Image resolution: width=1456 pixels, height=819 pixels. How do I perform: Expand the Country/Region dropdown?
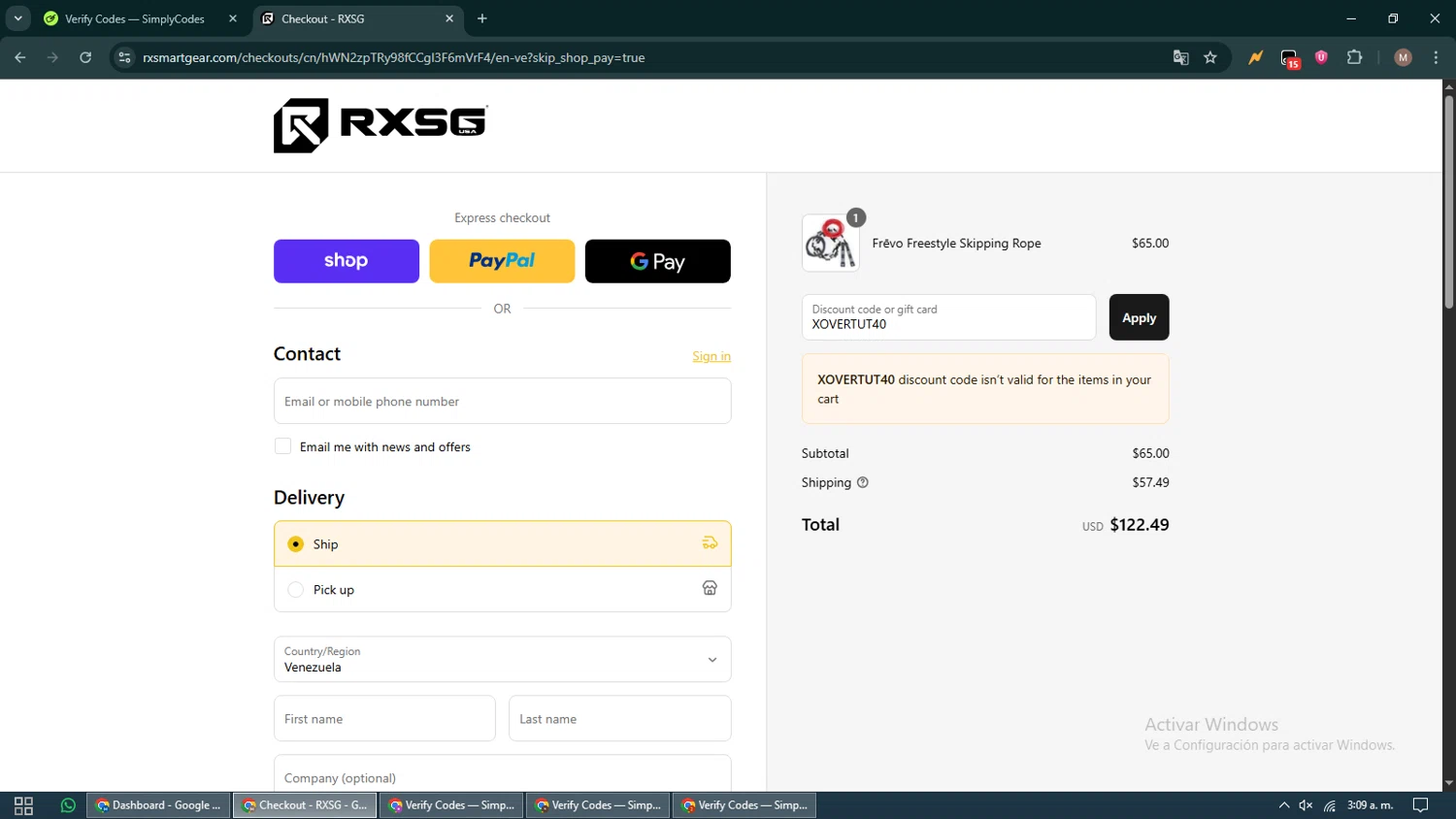tap(502, 660)
